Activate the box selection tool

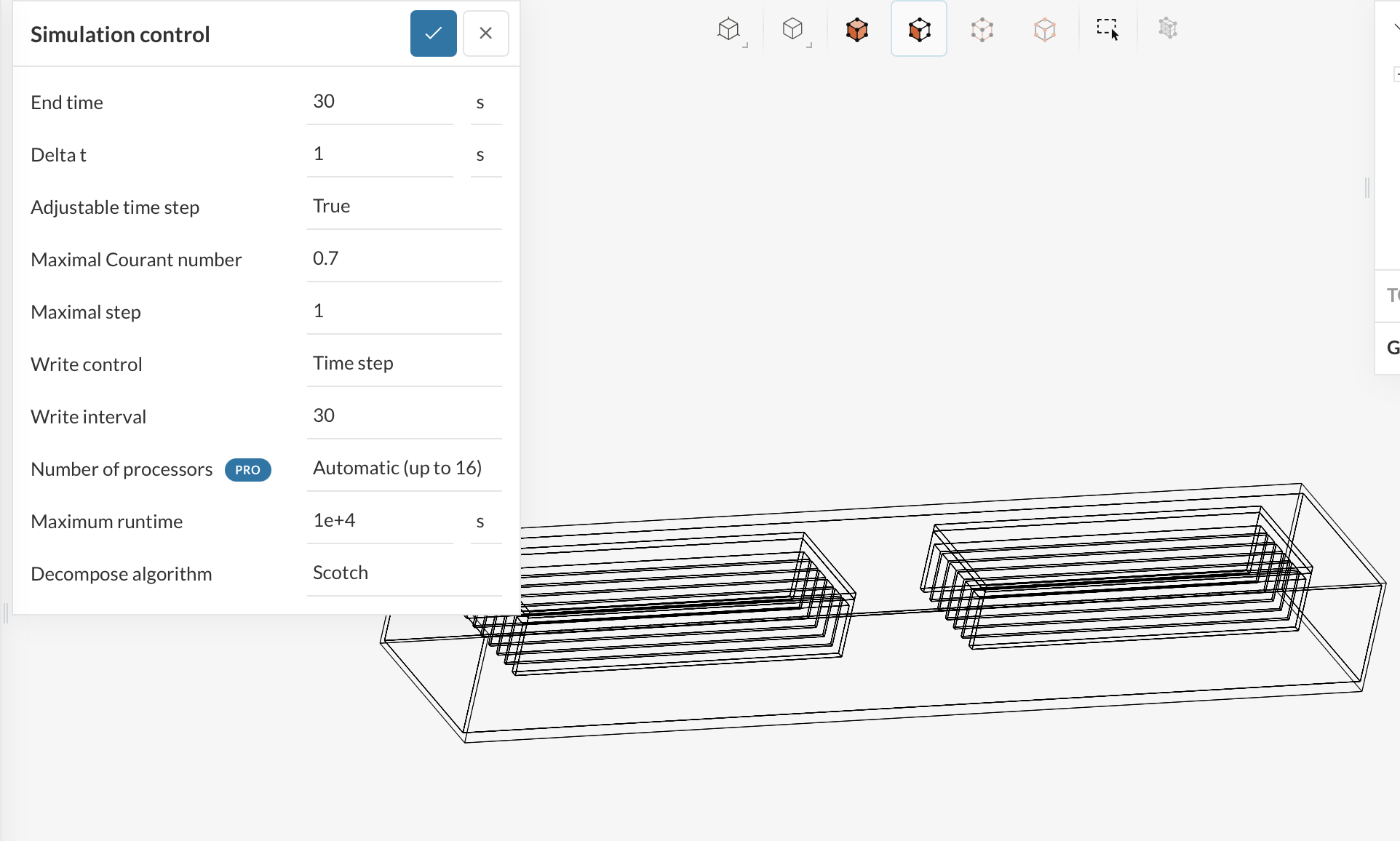(1107, 30)
